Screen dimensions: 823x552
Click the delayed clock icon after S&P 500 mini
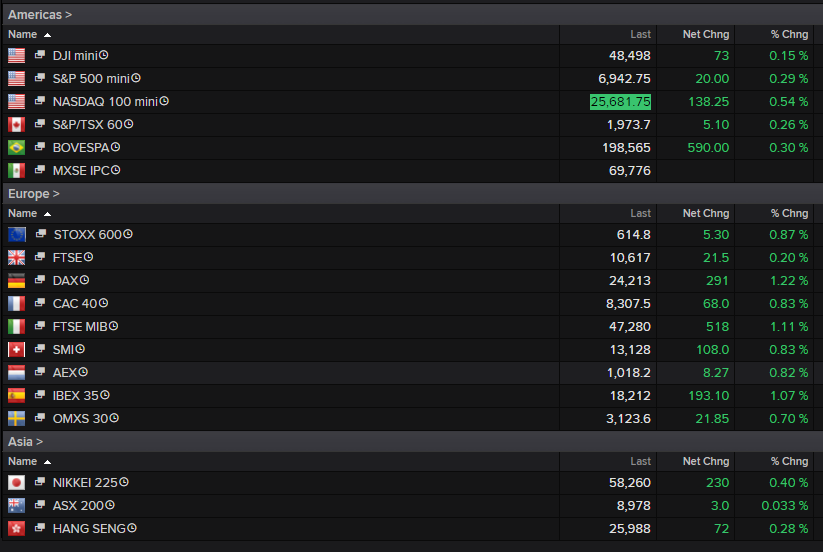point(136,78)
